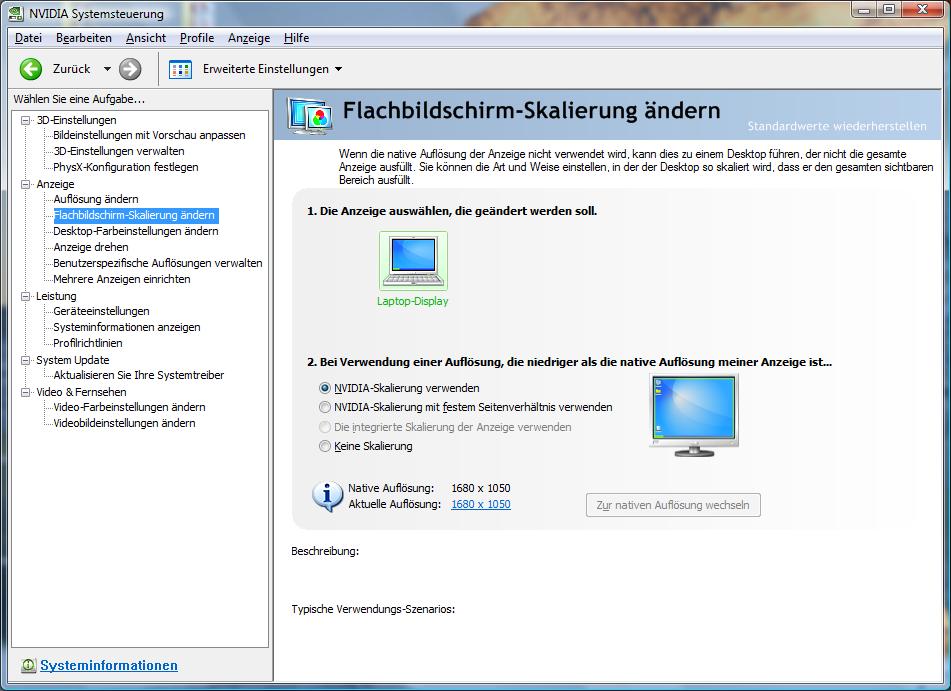The height and width of the screenshot is (691, 951).
Task: Open the Systeminformationen link
Action: tap(109, 666)
